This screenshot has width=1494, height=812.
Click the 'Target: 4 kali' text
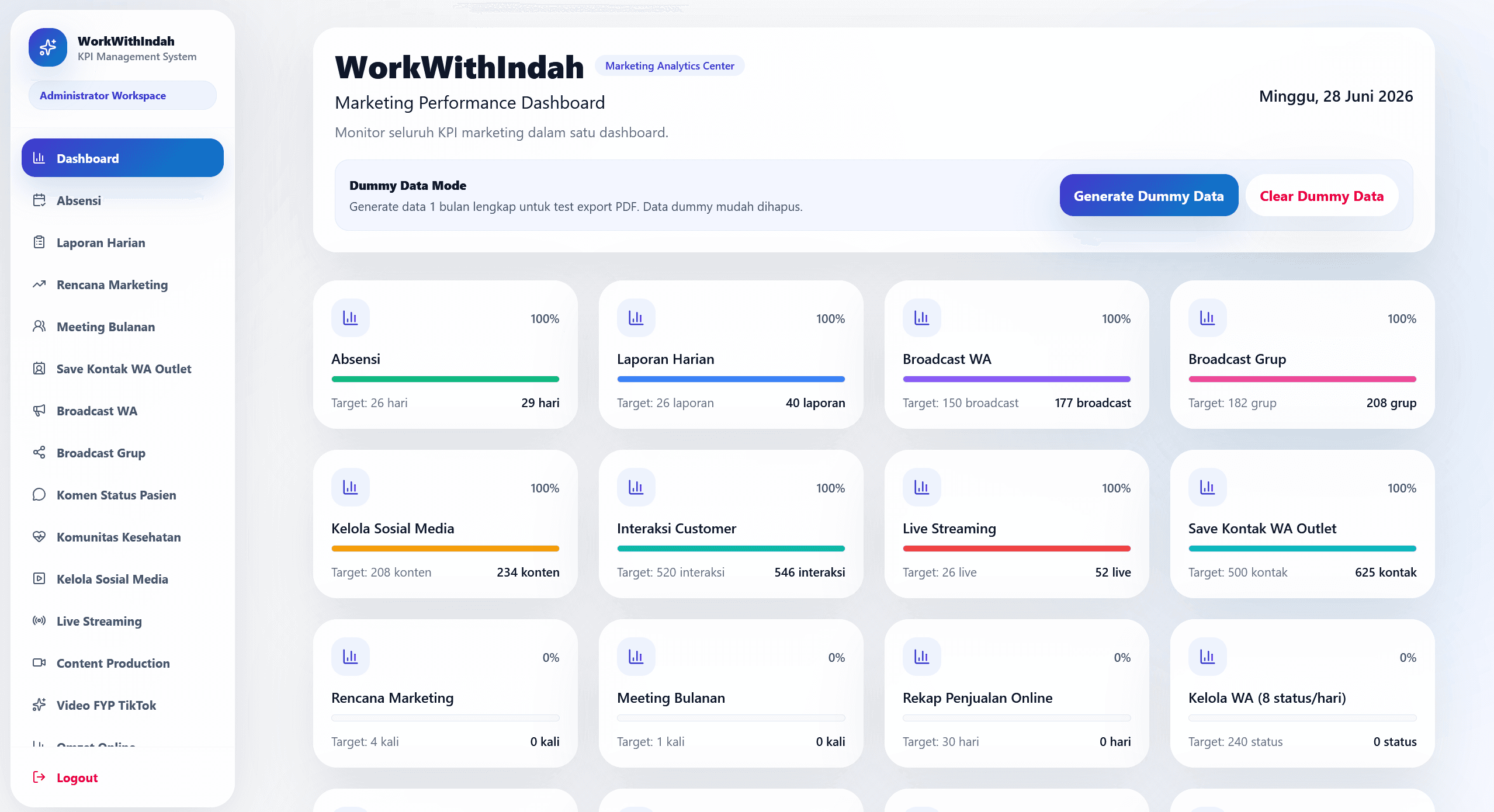pos(365,741)
